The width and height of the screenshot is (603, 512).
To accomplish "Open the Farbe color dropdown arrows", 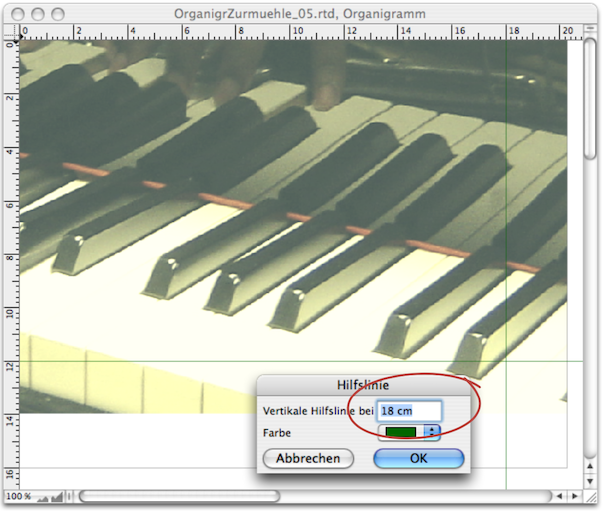I will click(x=432, y=432).
